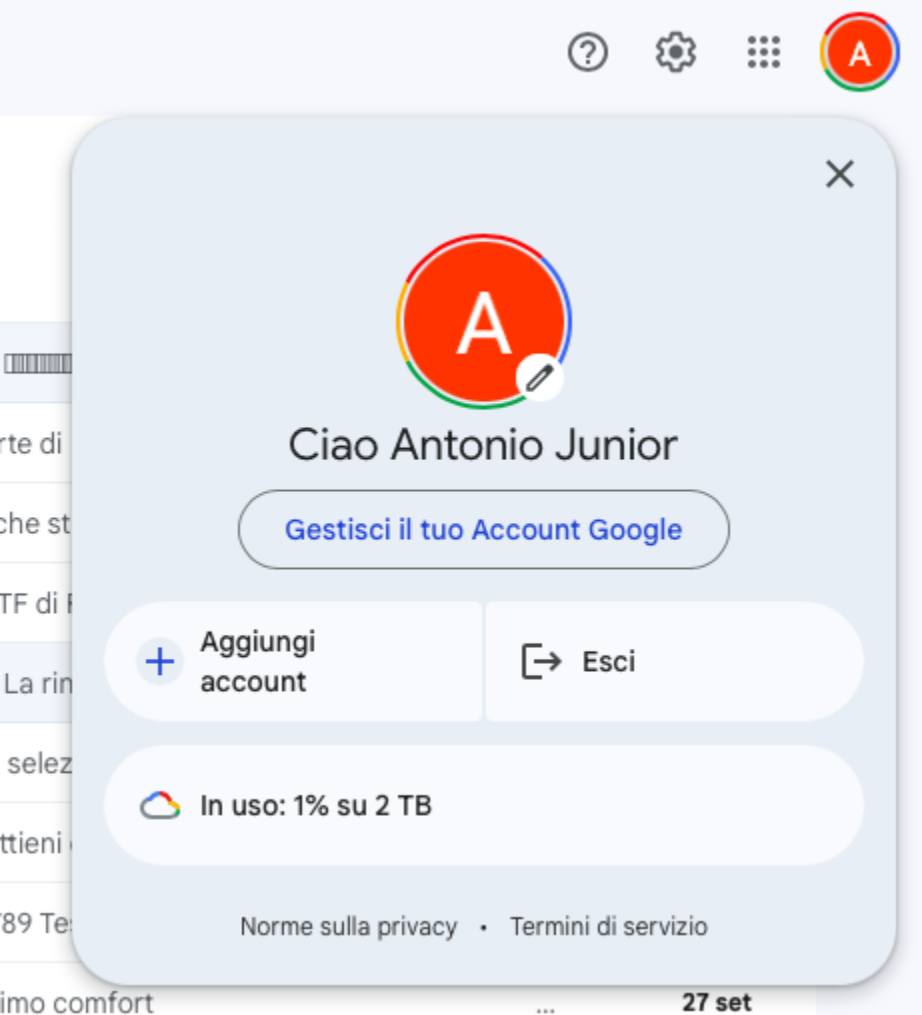Open email row ending with comfort
922x1015 pixels.
click(78, 1001)
